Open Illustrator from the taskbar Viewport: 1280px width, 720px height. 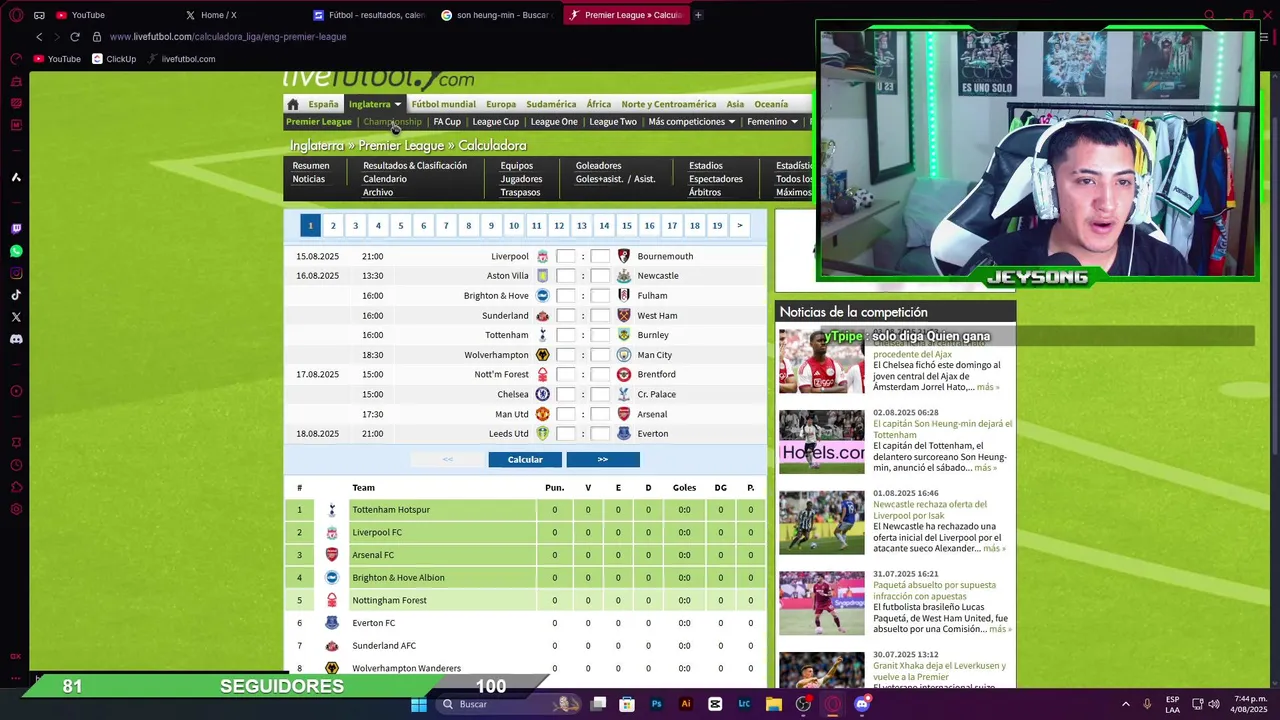coord(685,704)
